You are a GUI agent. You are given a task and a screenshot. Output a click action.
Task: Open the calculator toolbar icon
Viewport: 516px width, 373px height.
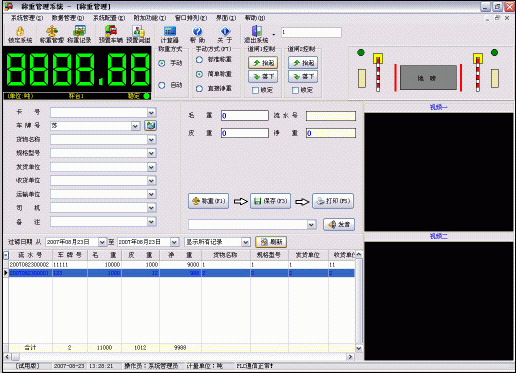point(170,31)
